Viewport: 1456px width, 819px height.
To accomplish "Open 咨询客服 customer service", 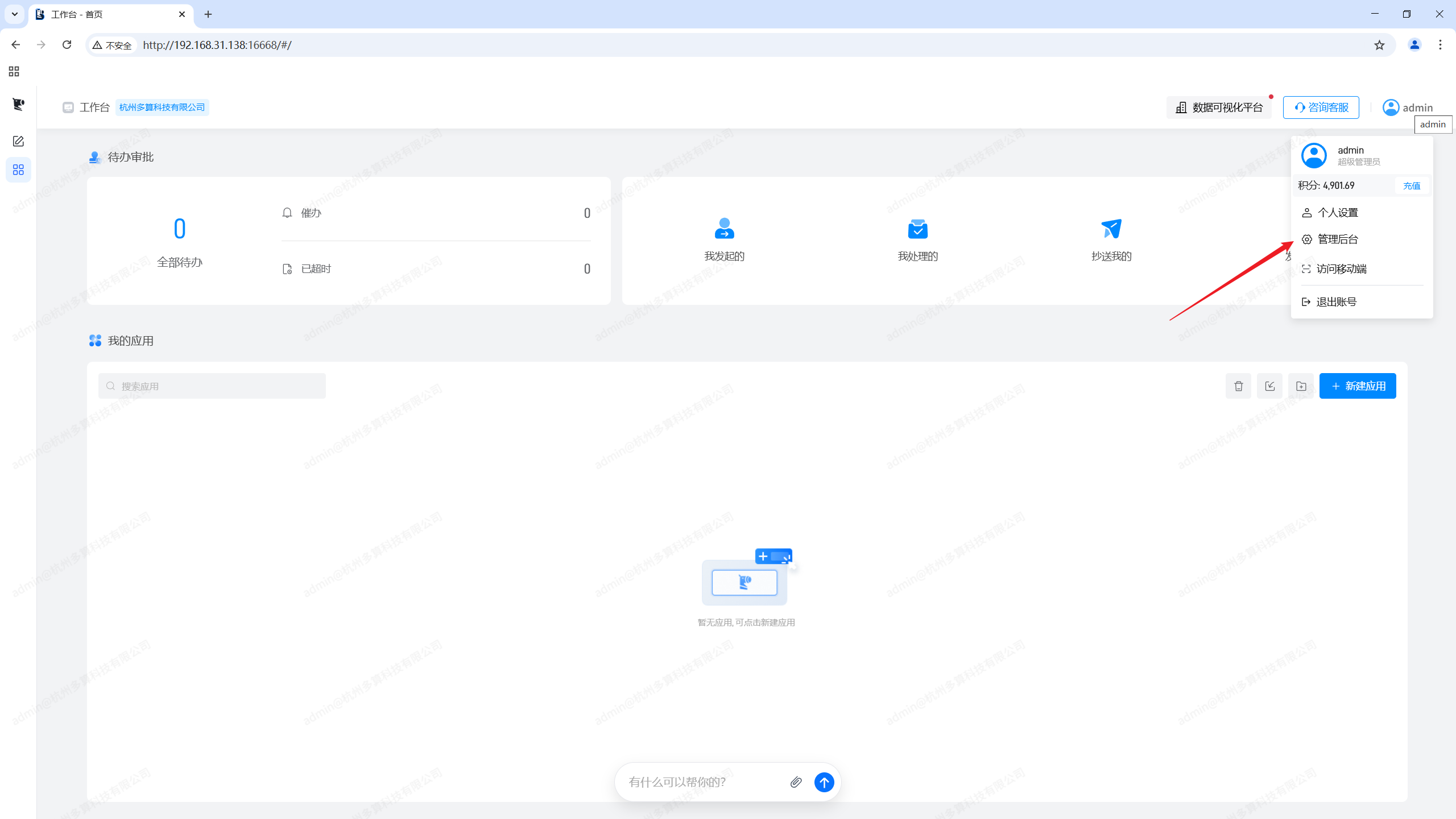I will click(x=1321, y=107).
